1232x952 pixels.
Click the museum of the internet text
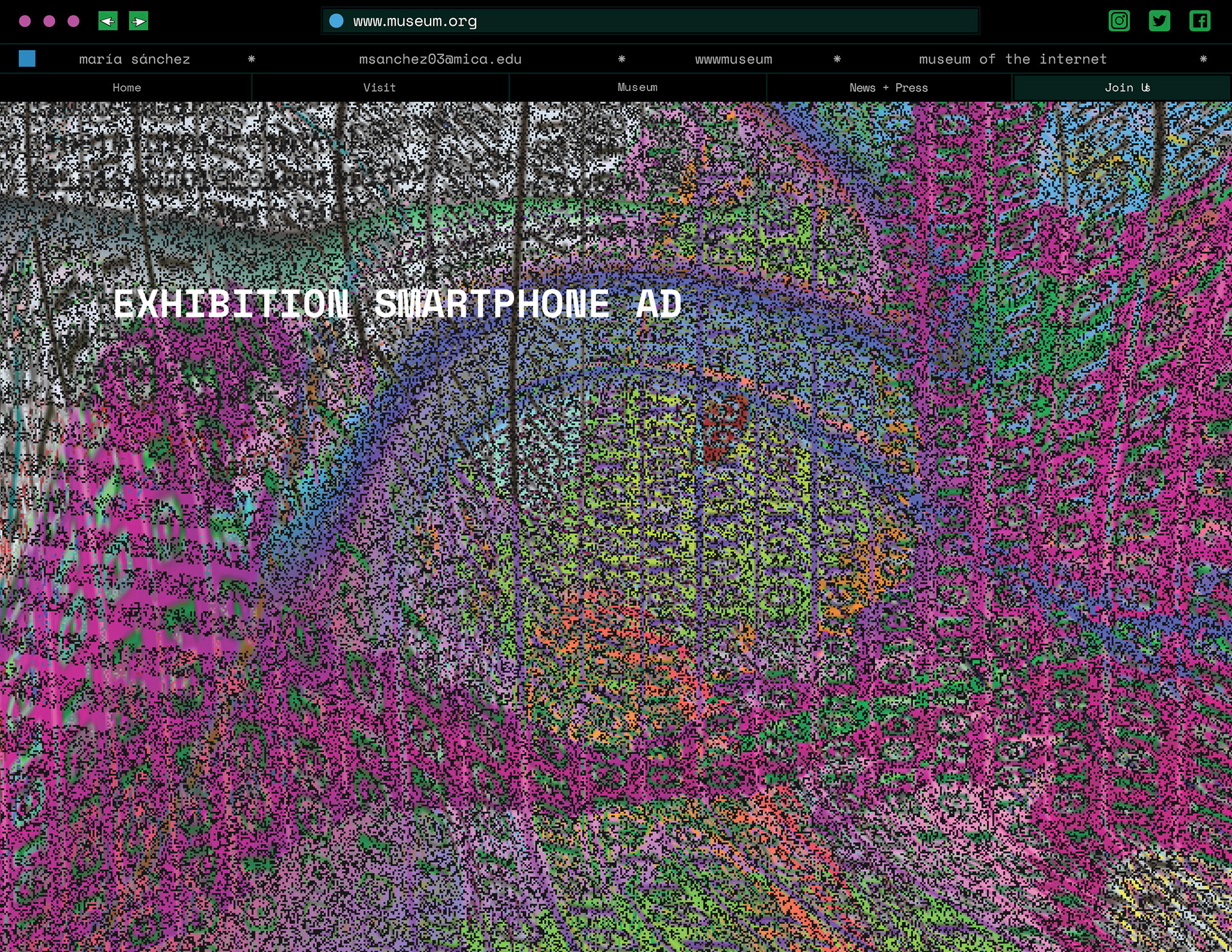point(1013,59)
